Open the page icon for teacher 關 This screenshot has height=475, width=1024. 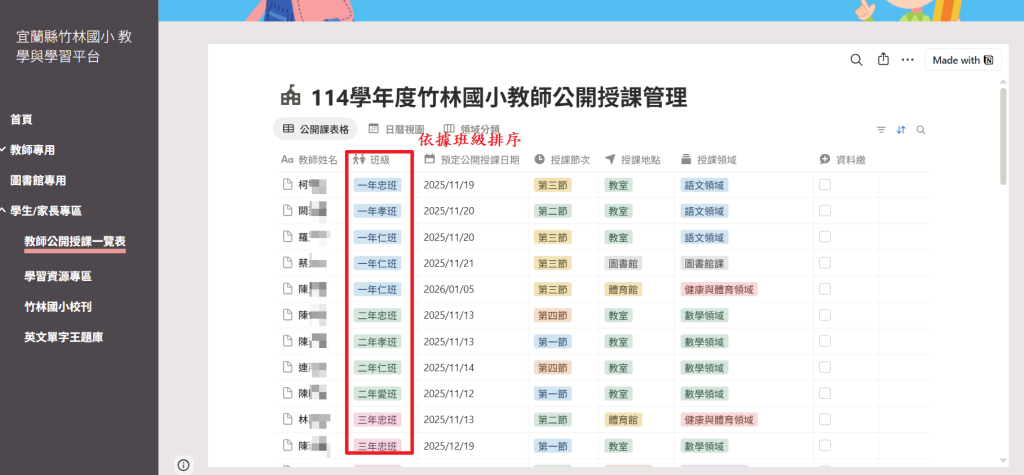[287, 211]
